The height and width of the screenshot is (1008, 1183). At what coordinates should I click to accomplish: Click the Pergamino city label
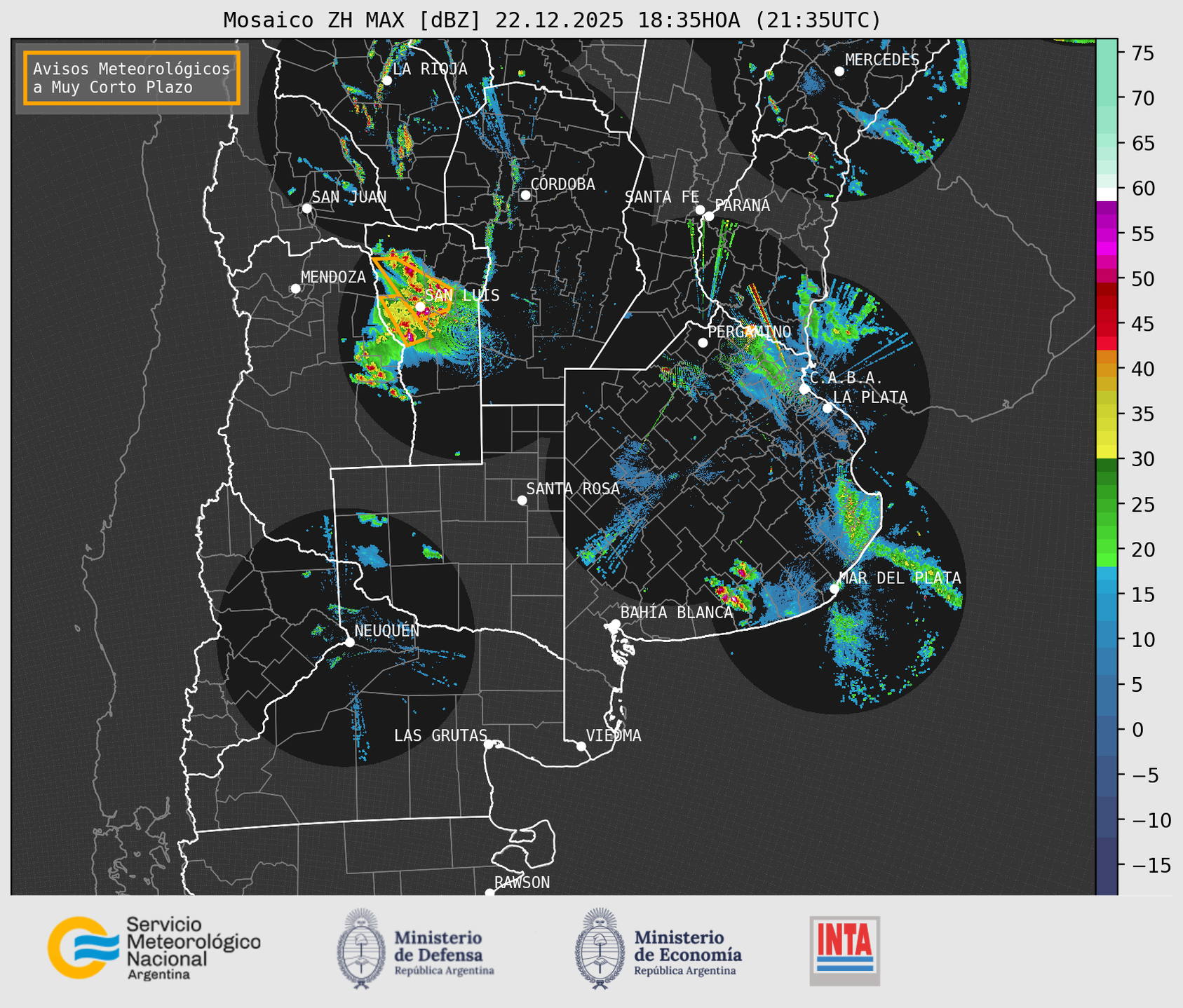(749, 332)
